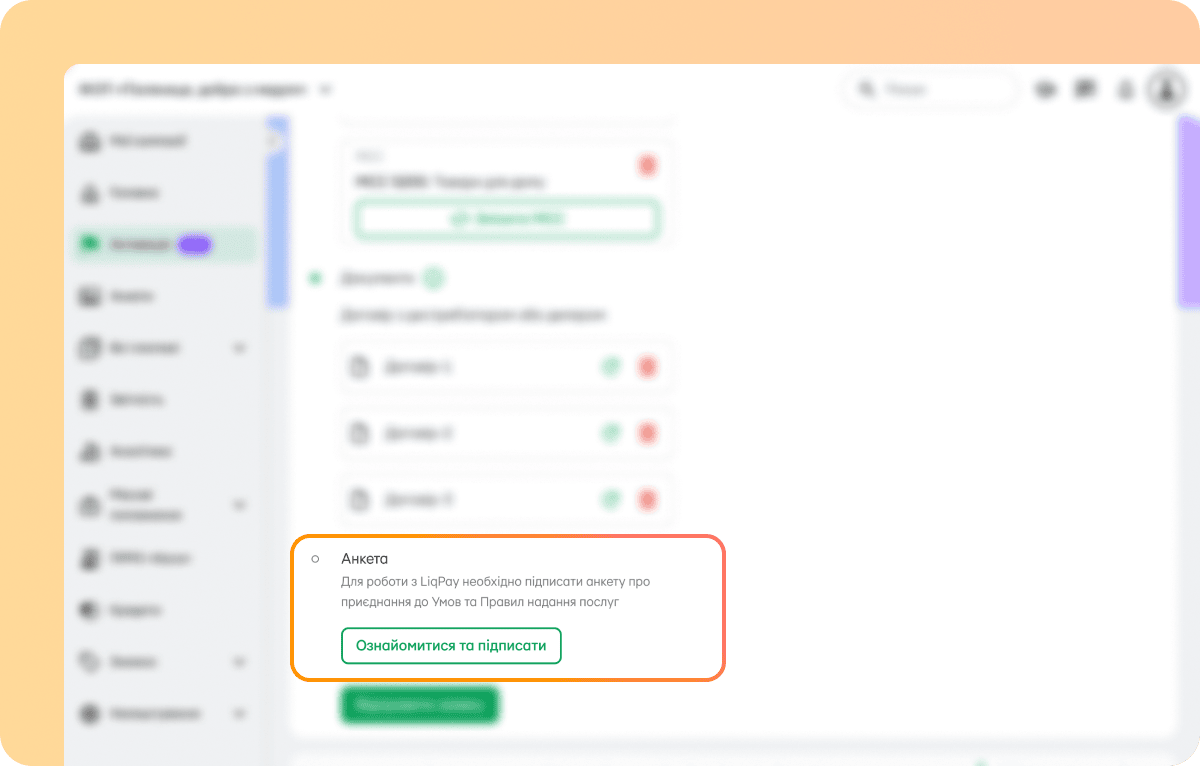
Task: Open the bell notifications icon
Action: 1125,90
